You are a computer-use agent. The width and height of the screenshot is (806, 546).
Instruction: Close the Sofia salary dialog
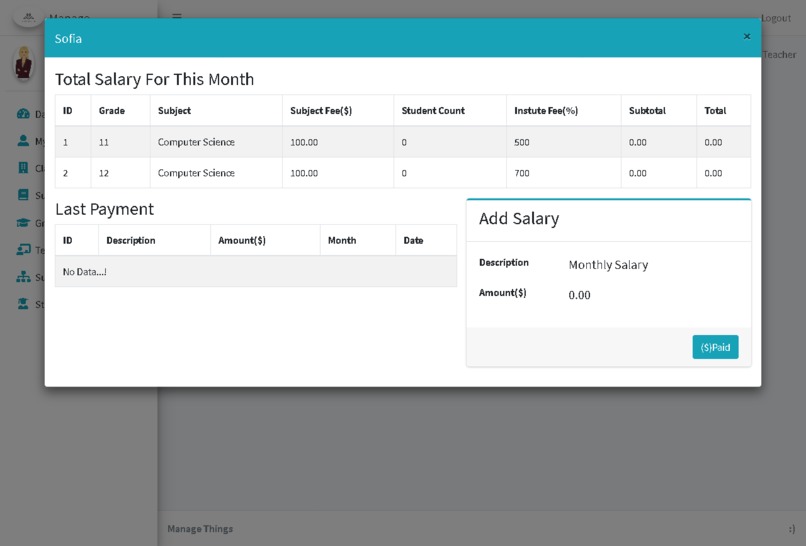coord(747,37)
